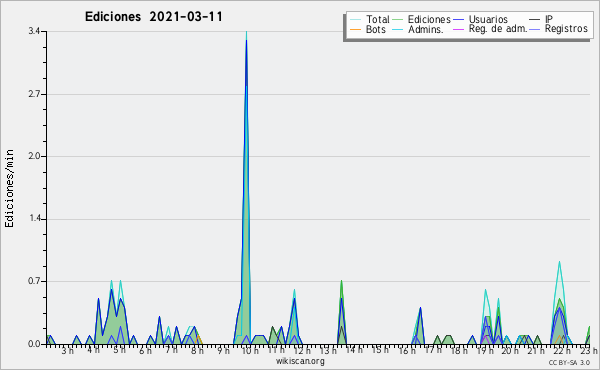Click the '23 h' x-axis label
The width and height of the screenshot is (600, 370).
589,350
